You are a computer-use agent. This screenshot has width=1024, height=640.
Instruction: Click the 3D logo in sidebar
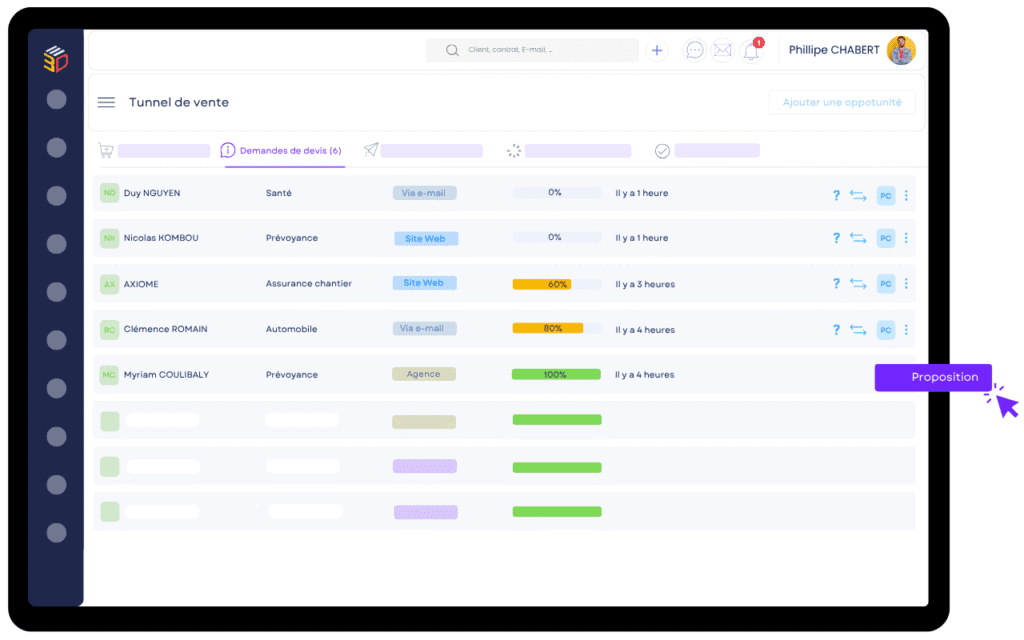(x=56, y=59)
